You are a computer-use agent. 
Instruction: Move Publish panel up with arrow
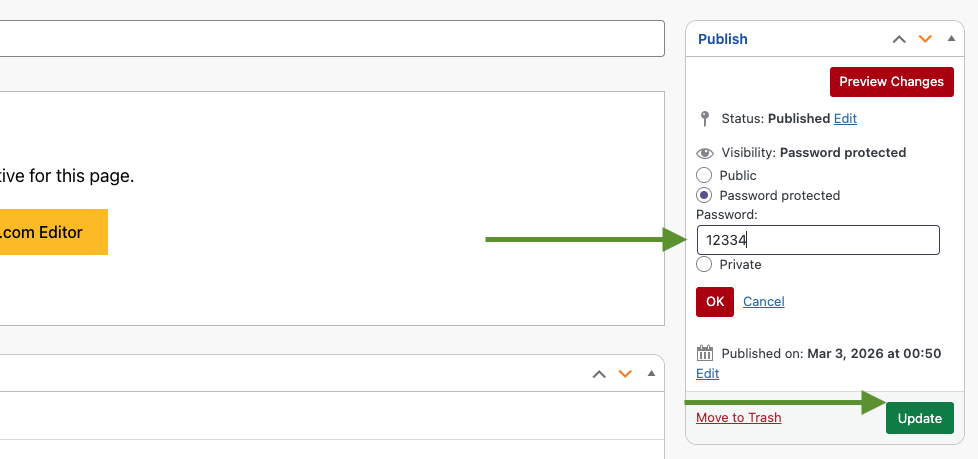pyautogui.click(x=899, y=39)
